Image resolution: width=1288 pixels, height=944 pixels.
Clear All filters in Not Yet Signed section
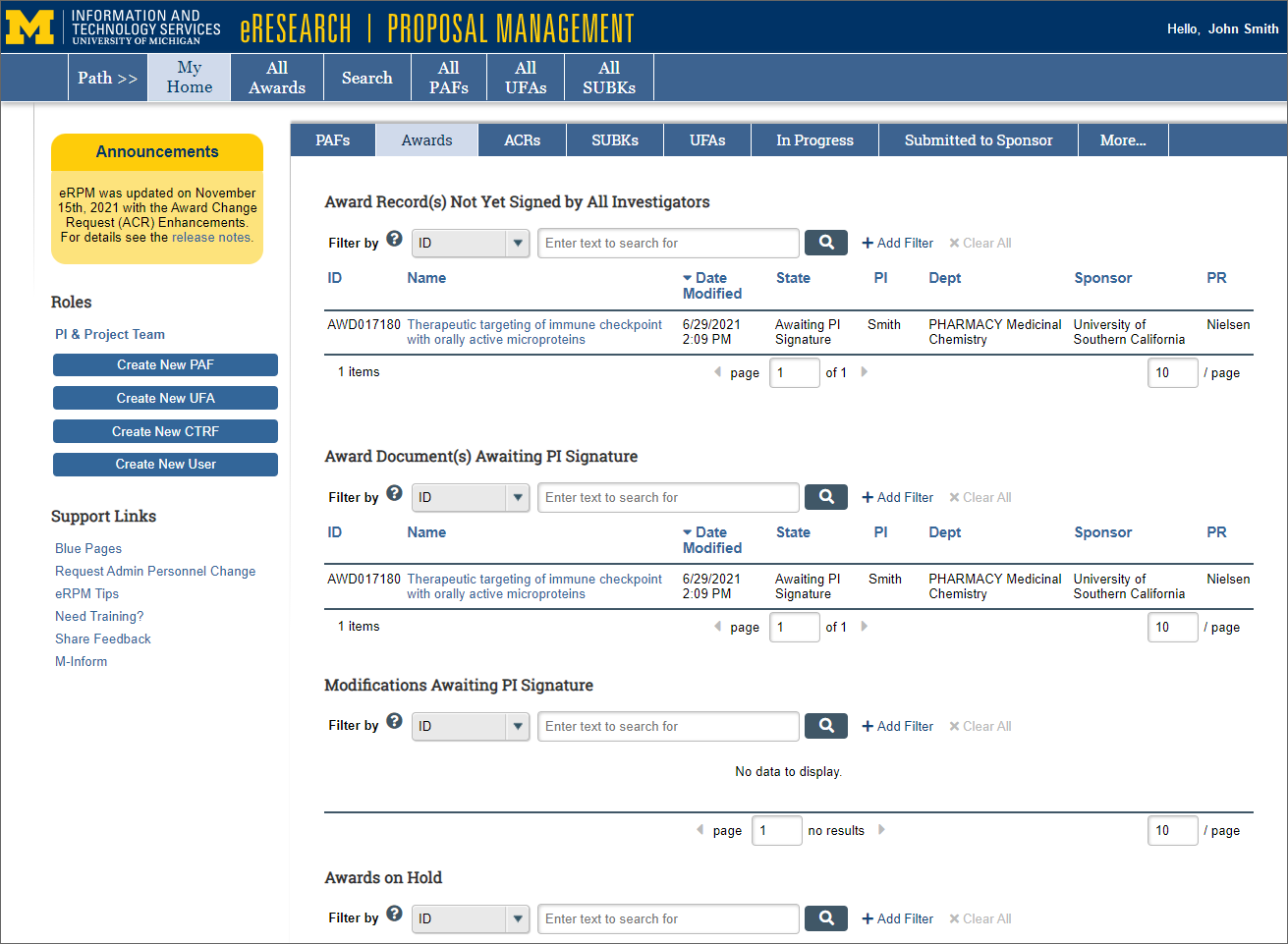(980, 243)
